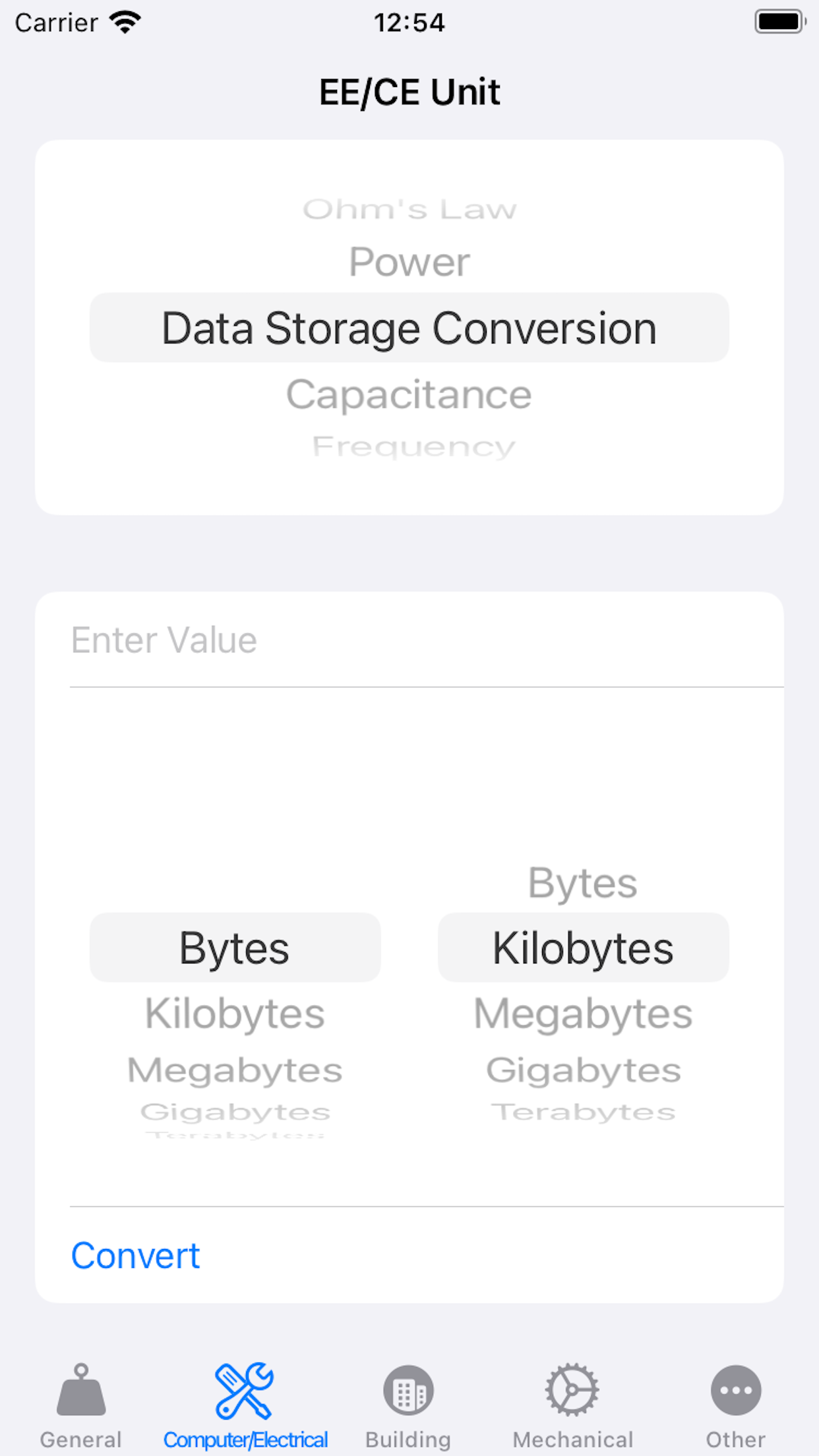This screenshot has width=819, height=1456.
Task: Select Bytes in the right unit picker
Action: 583,883
